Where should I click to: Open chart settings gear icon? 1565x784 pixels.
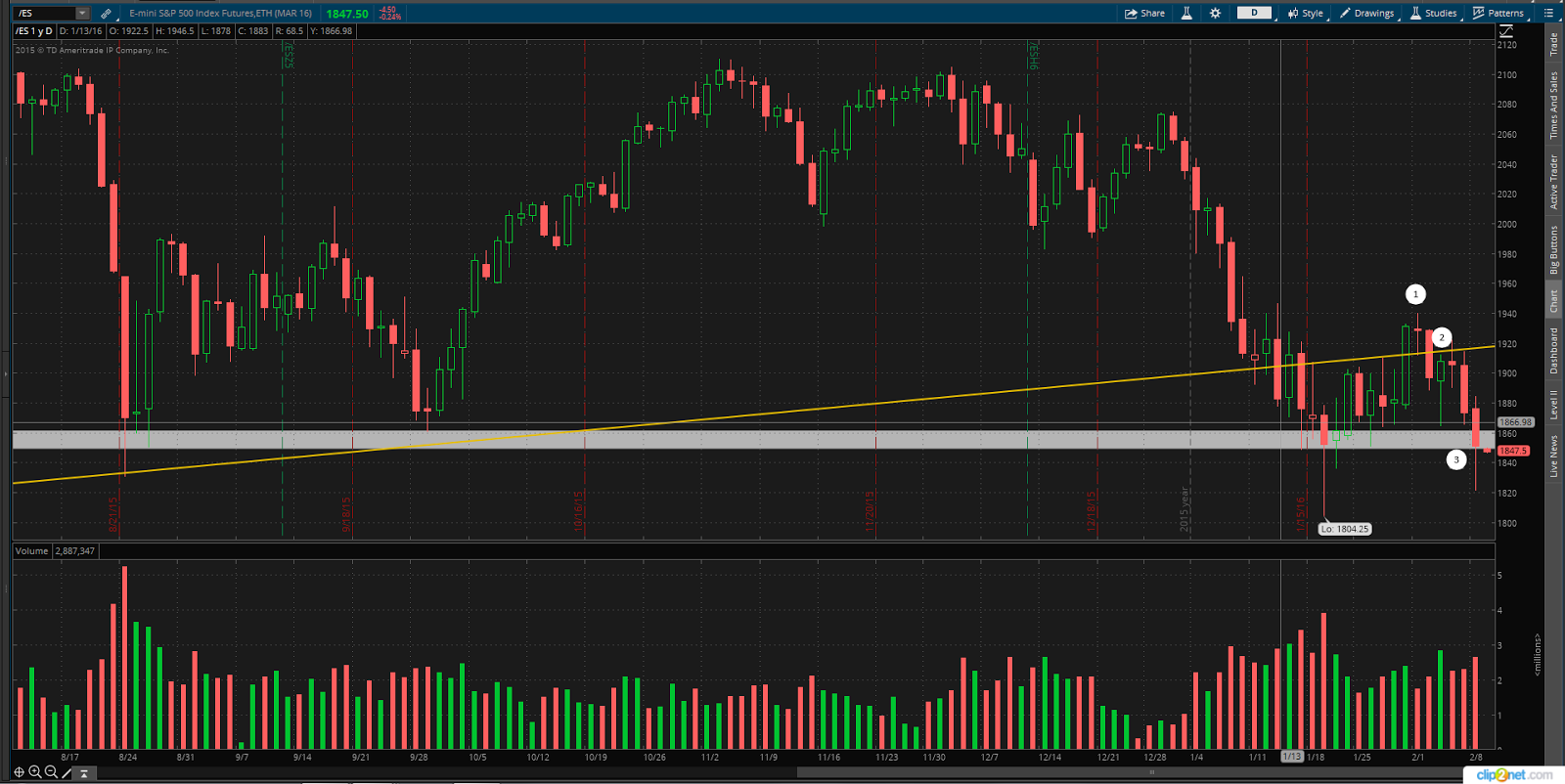(1216, 14)
